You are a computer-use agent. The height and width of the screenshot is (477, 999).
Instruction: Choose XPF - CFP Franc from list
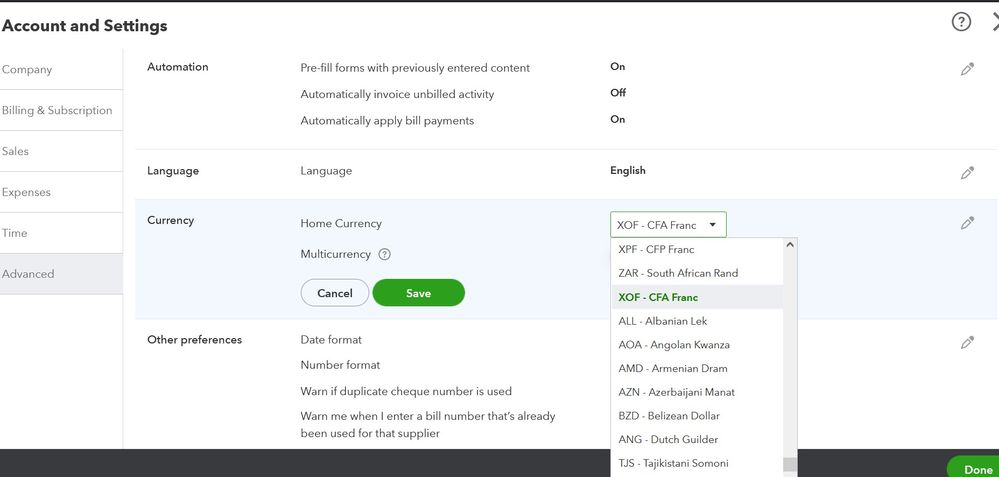pos(656,249)
